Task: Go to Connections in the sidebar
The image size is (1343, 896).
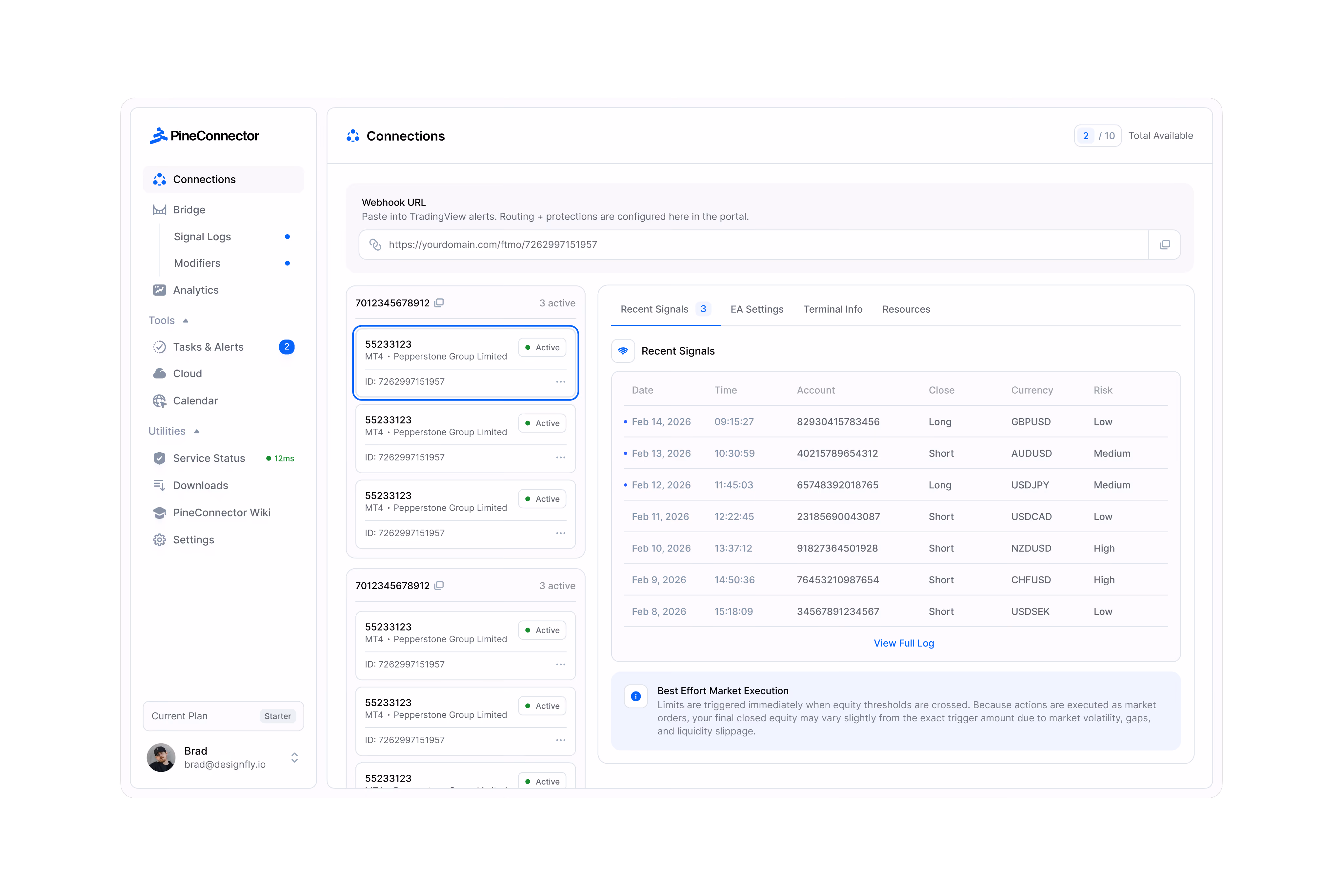Action: [223, 179]
